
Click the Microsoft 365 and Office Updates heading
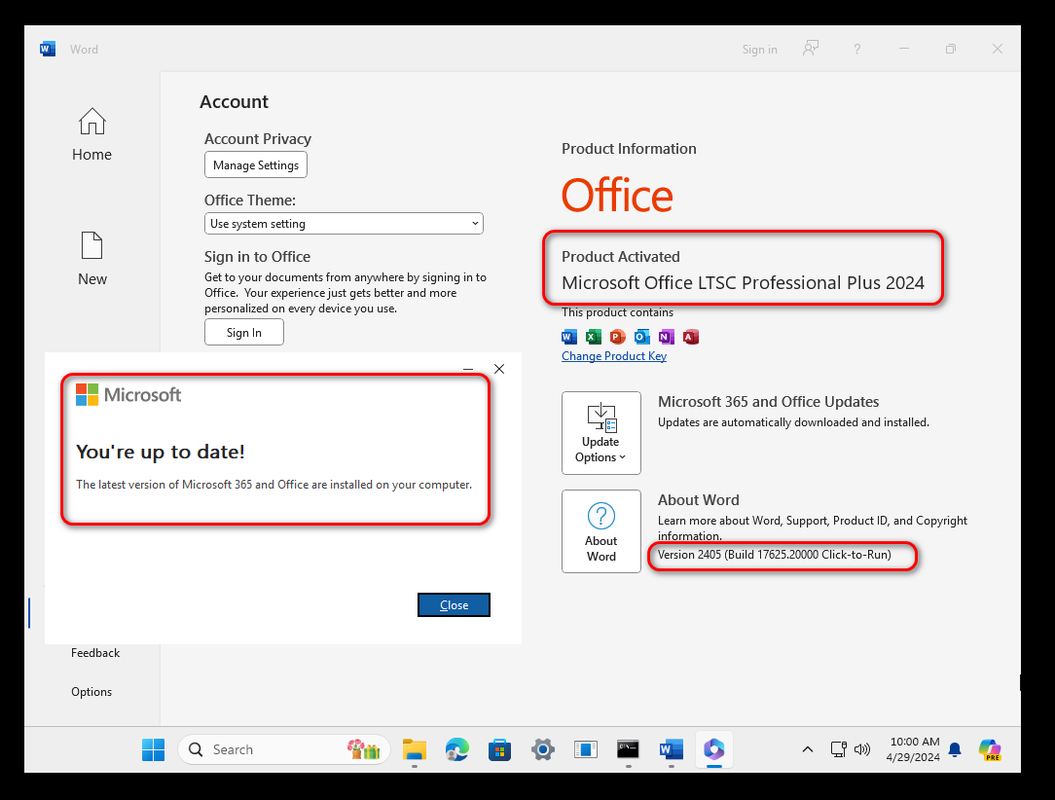coord(768,402)
